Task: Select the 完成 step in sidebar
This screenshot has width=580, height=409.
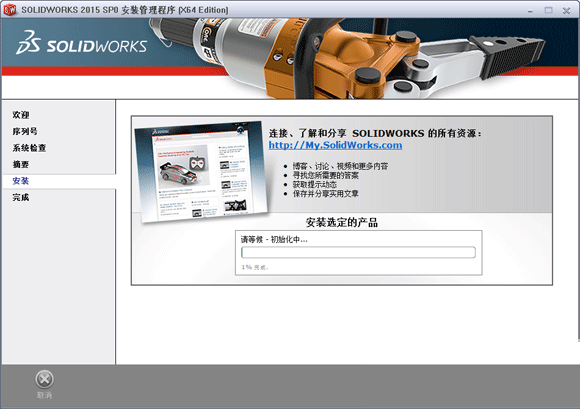Action: pyautogui.click(x=21, y=197)
